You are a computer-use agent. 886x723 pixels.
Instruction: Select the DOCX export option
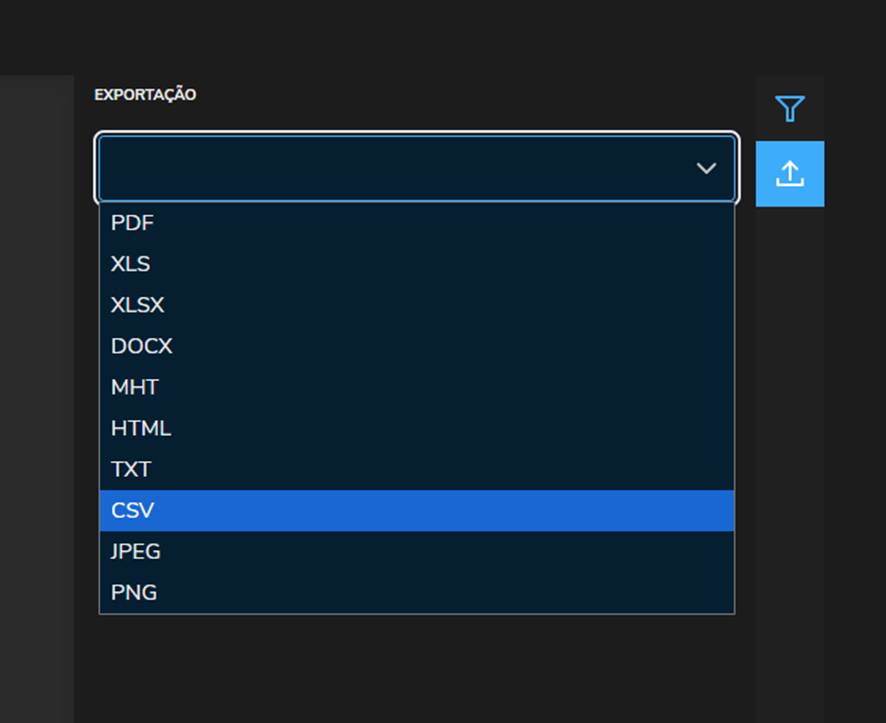pyautogui.click(x=142, y=346)
